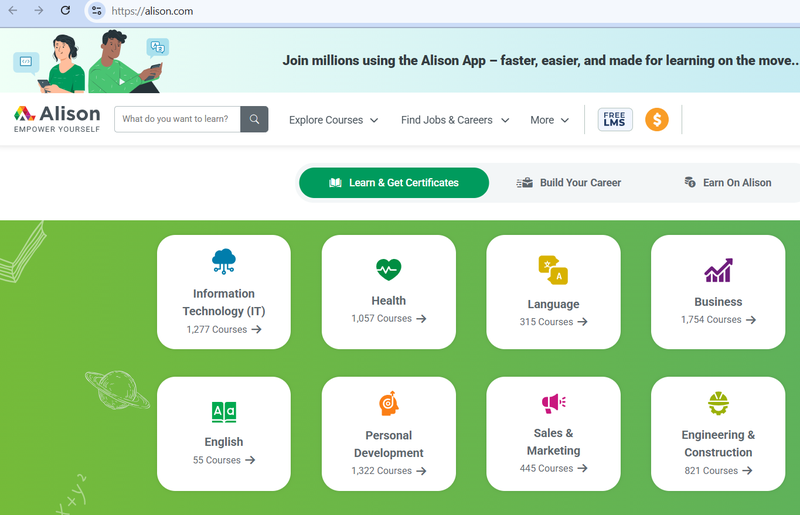Click the Alison logo
The image size is (800, 515).
tap(57, 119)
